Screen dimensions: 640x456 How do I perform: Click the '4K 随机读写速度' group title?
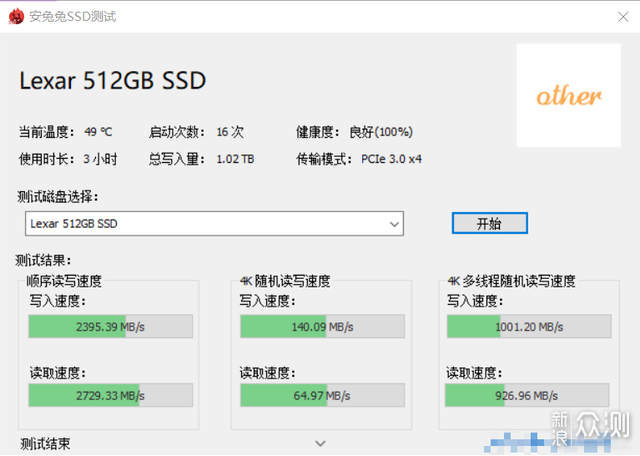click(x=285, y=281)
